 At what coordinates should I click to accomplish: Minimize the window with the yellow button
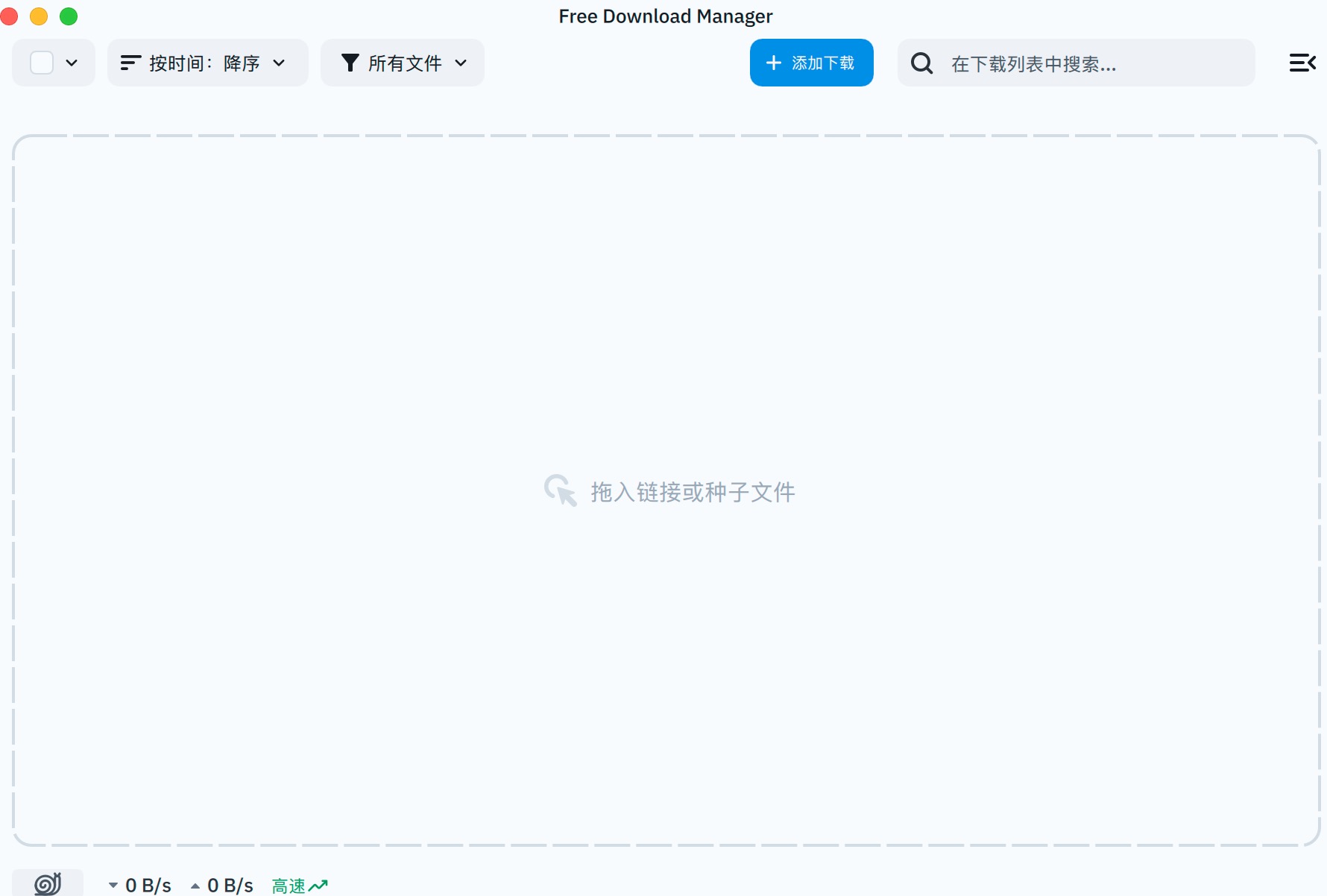39,16
